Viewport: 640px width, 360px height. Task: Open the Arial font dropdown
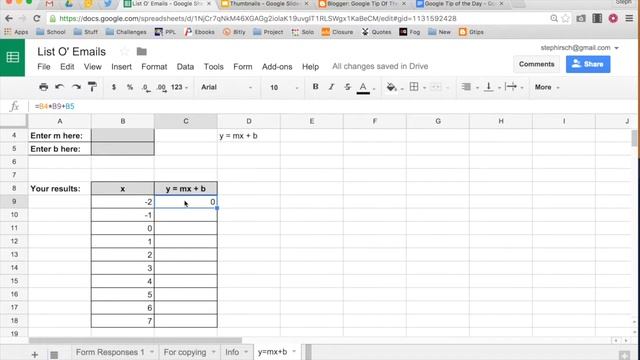[x=227, y=87]
